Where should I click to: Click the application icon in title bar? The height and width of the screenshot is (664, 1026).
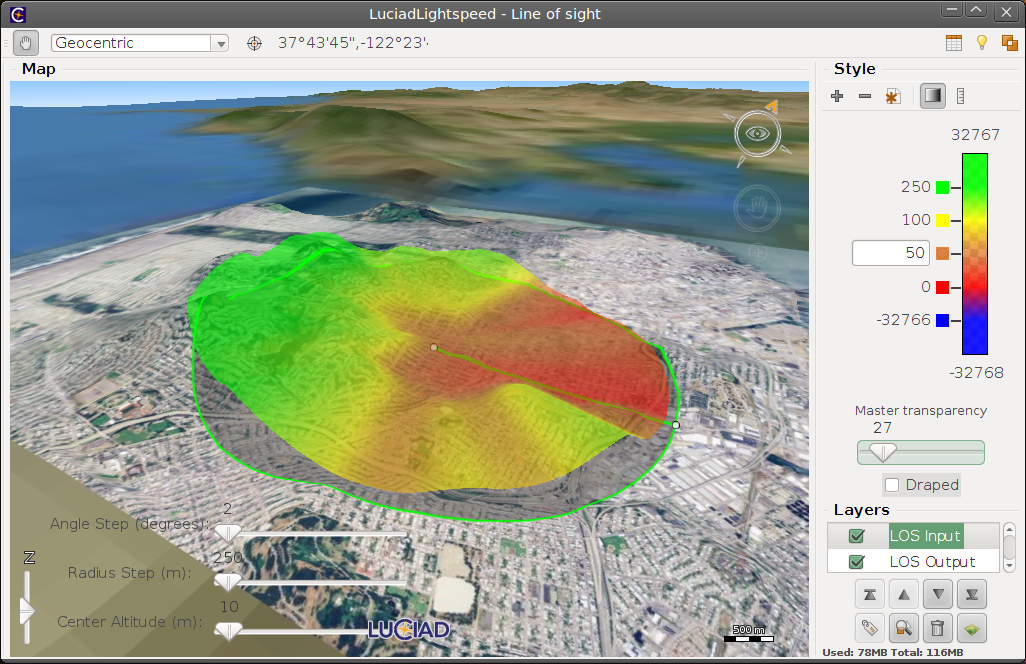coord(18,14)
